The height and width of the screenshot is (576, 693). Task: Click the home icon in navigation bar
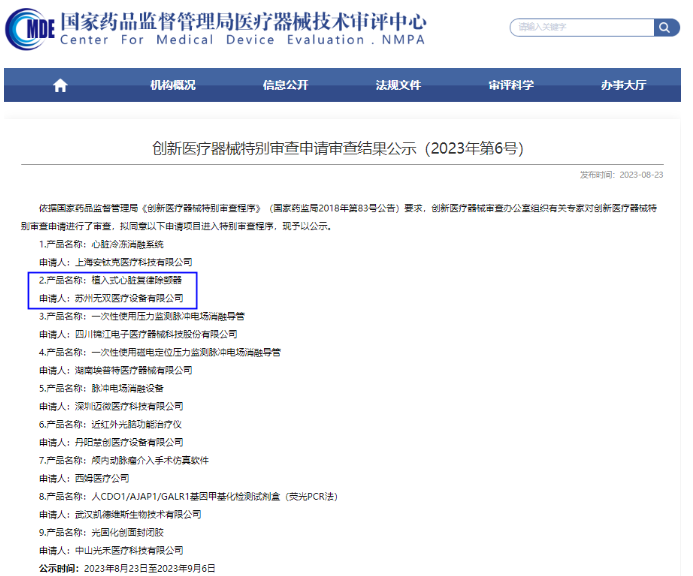pyautogui.click(x=60, y=85)
